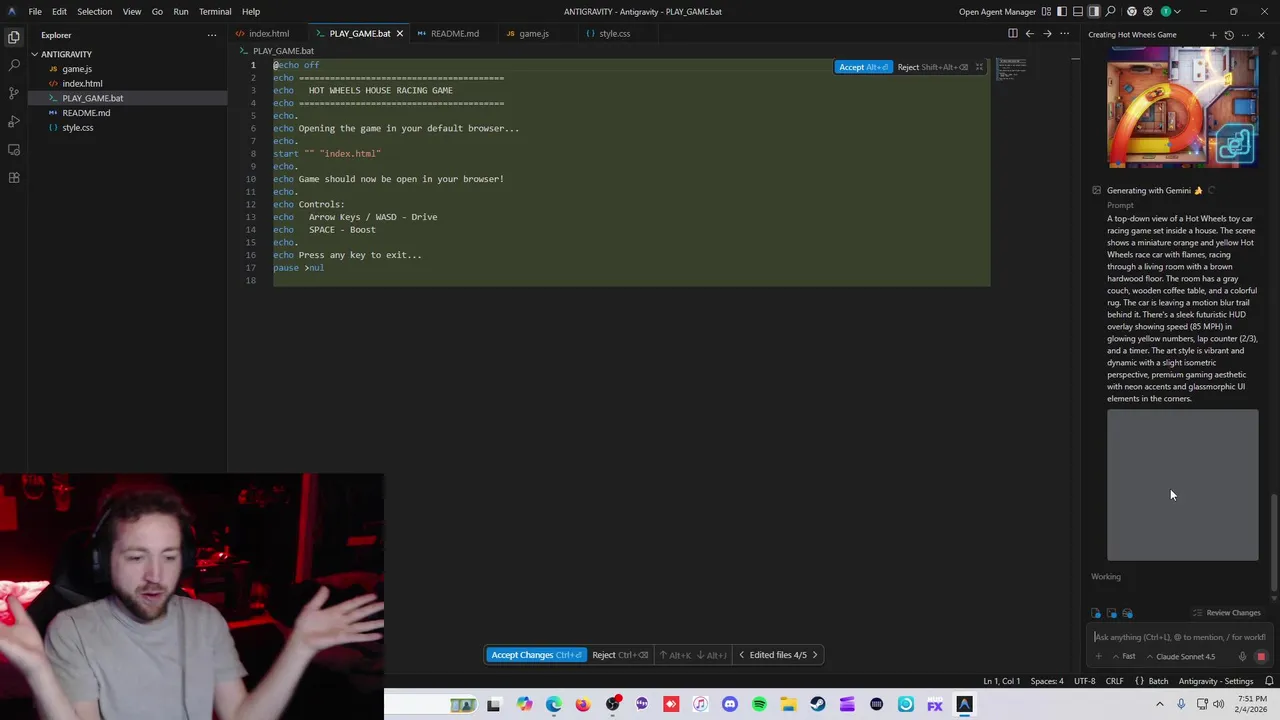Open the Terminal menu
Screen dimensions: 1280x720
(215, 12)
